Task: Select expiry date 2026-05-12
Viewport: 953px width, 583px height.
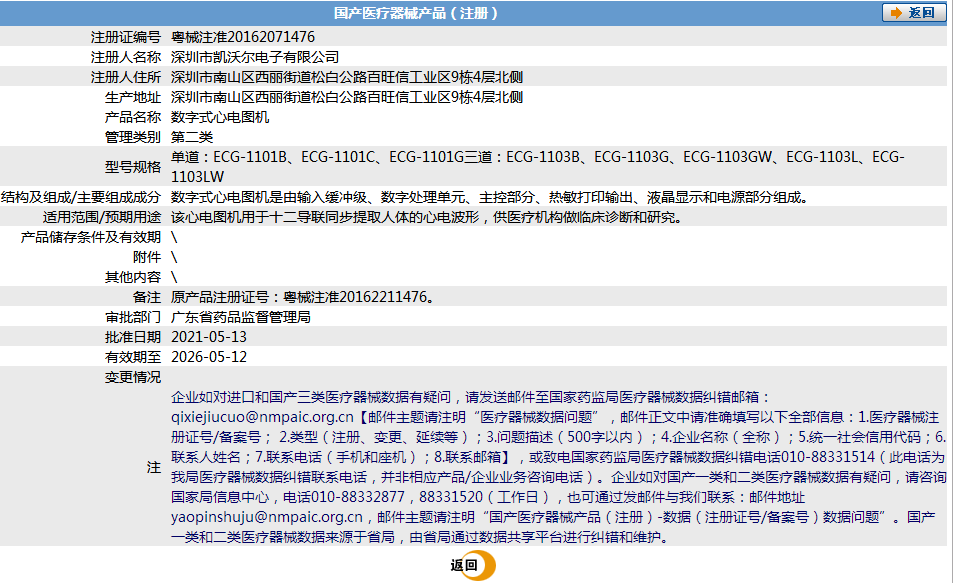Action: click(x=209, y=357)
